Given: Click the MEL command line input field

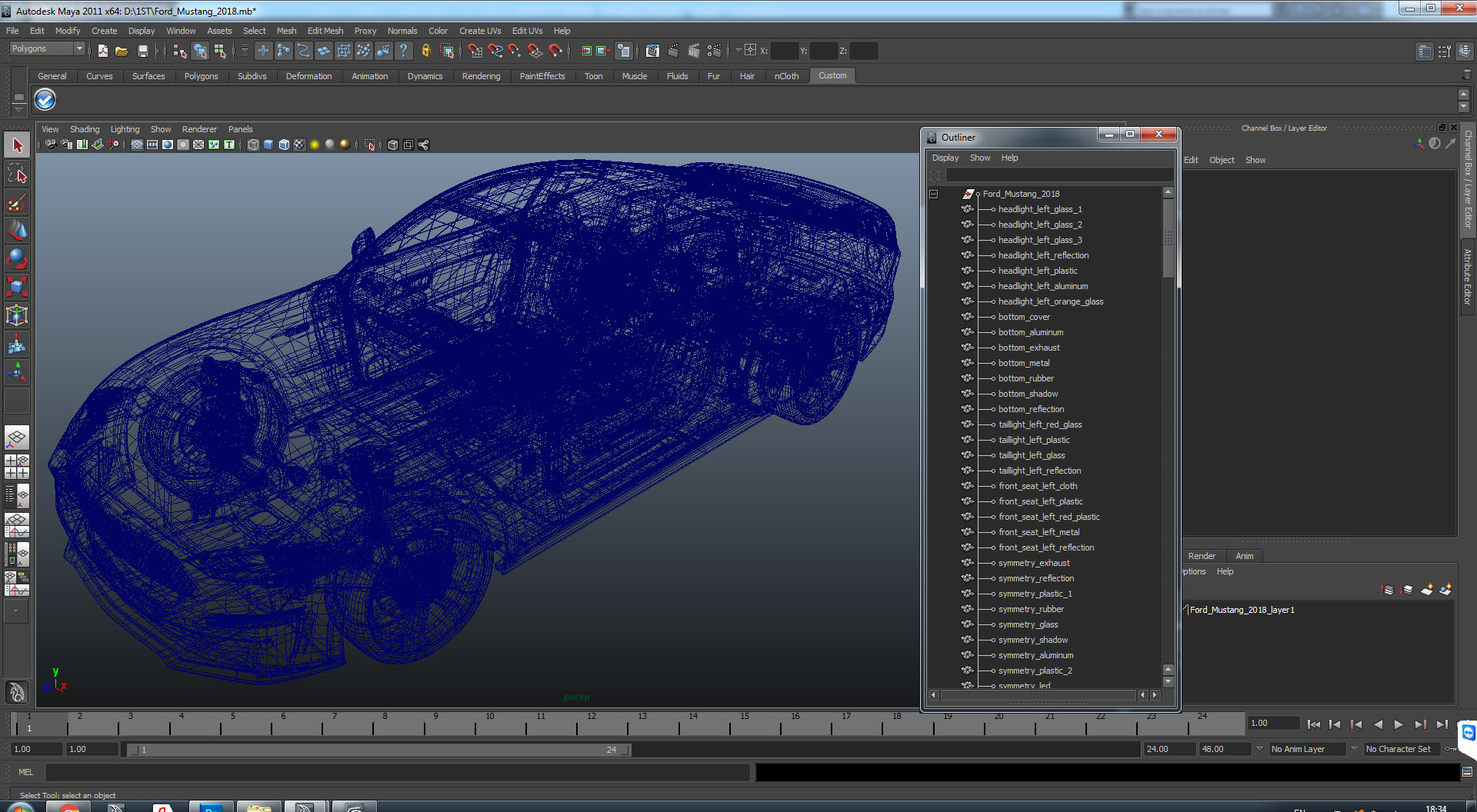Looking at the screenshot, I should pyautogui.click(x=398, y=772).
